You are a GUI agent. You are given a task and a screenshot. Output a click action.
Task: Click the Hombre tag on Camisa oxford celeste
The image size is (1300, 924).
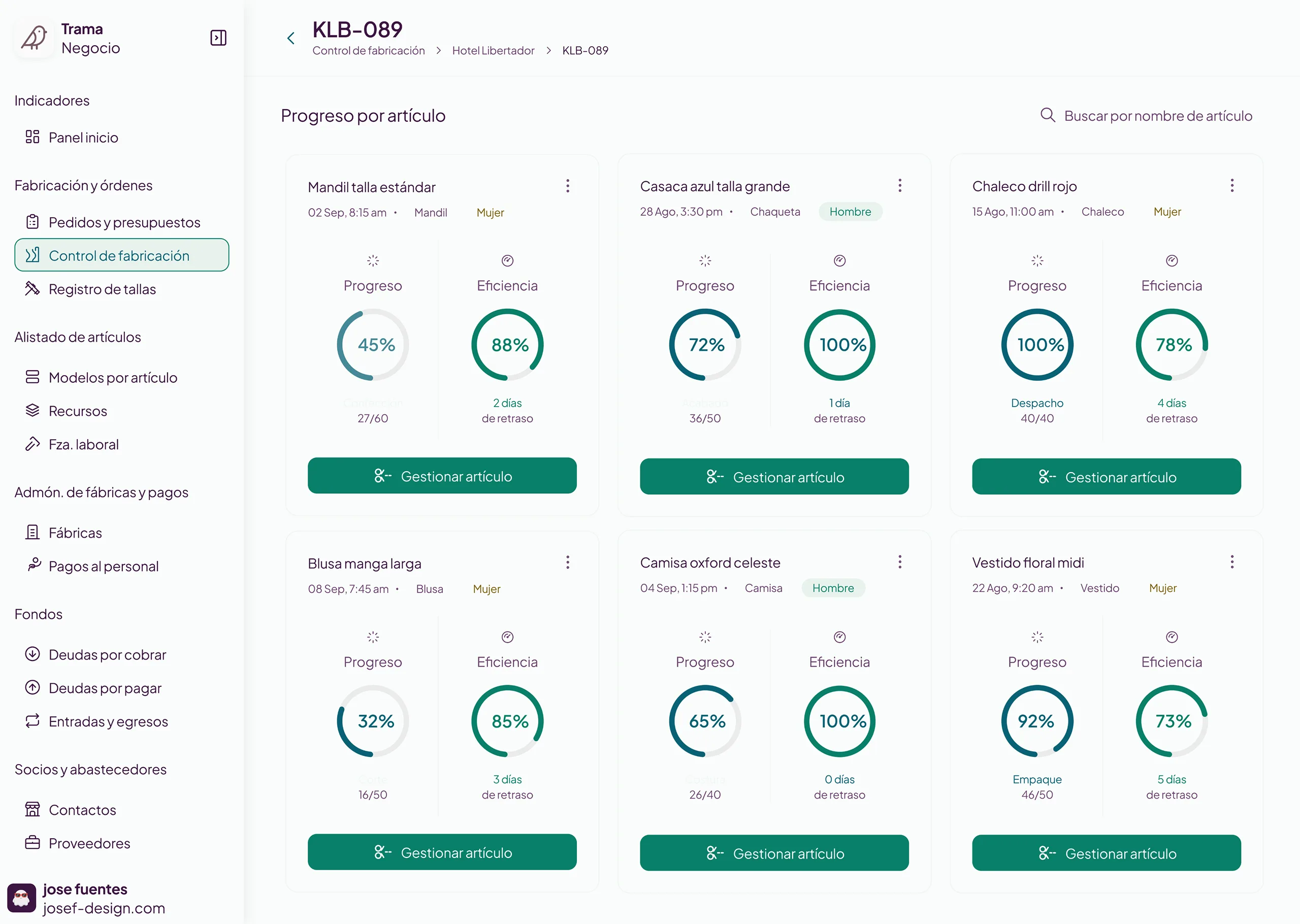(x=833, y=588)
